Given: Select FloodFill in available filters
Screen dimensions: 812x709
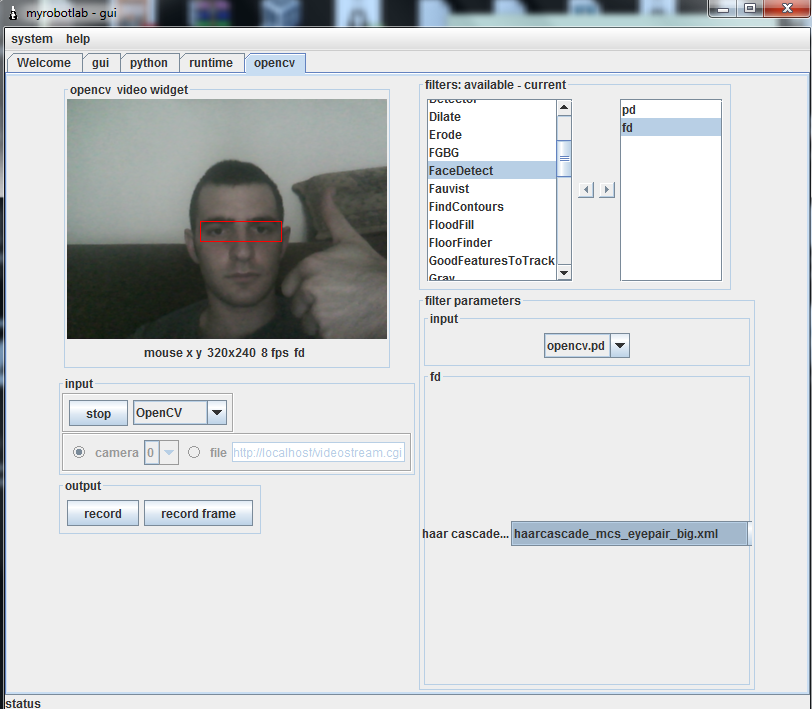Looking at the screenshot, I should click(492, 225).
